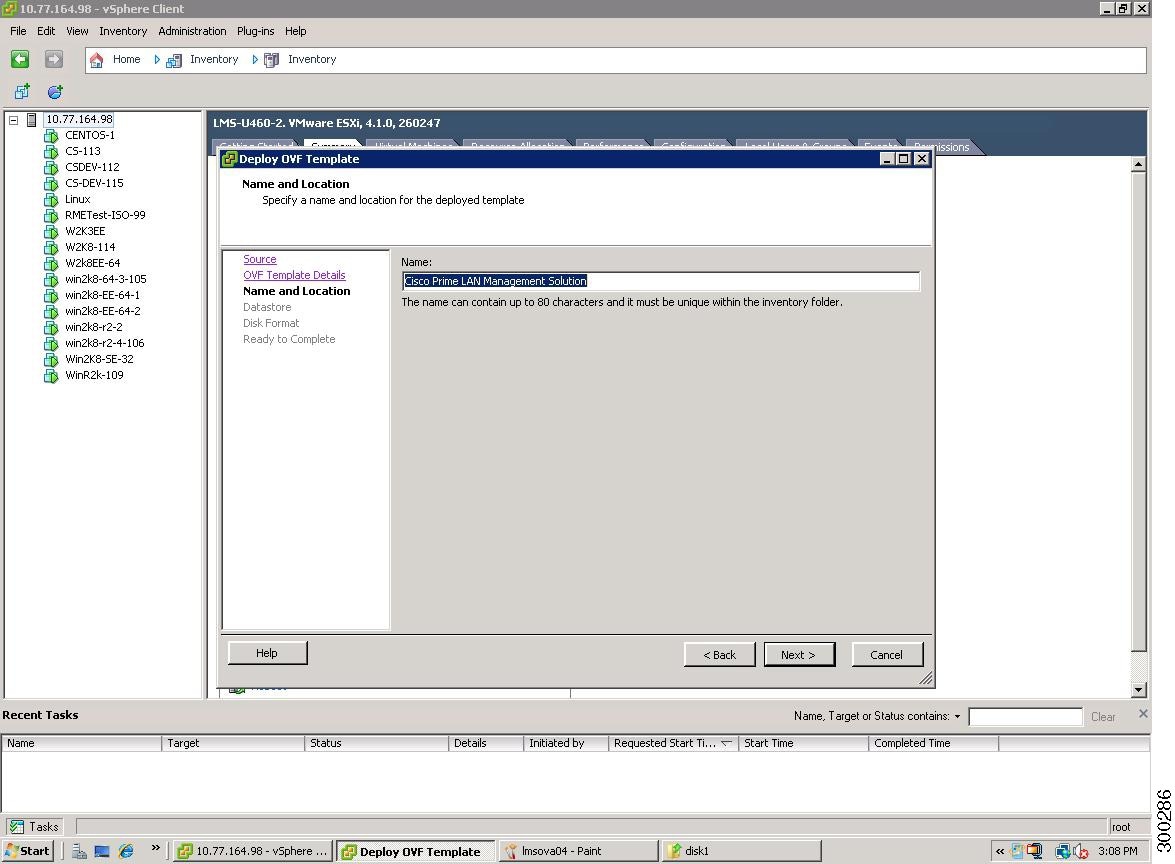Click the tray icon left of the volume icon
Screen dimensions: 1175x864
point(1063,851)
